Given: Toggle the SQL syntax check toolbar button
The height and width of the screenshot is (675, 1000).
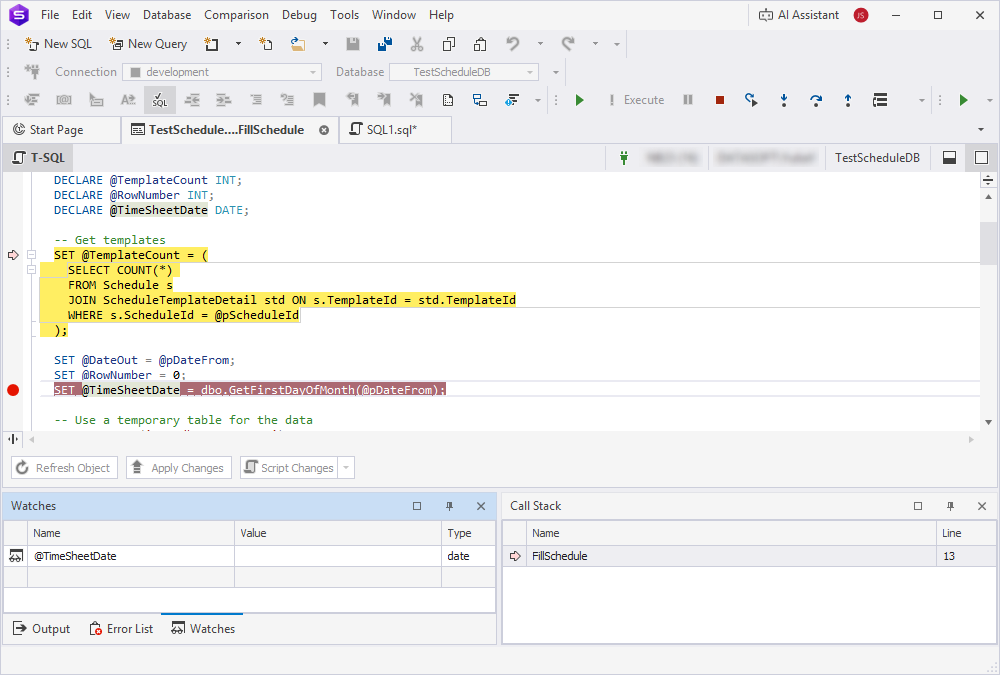Looking at the screenshot, I should tap(160, 100).
